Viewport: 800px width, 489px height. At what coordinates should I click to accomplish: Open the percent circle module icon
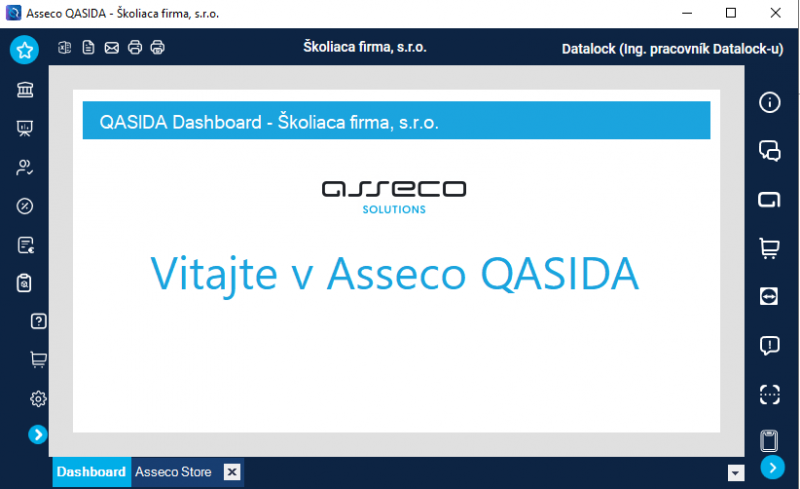[x=24, y=206]
